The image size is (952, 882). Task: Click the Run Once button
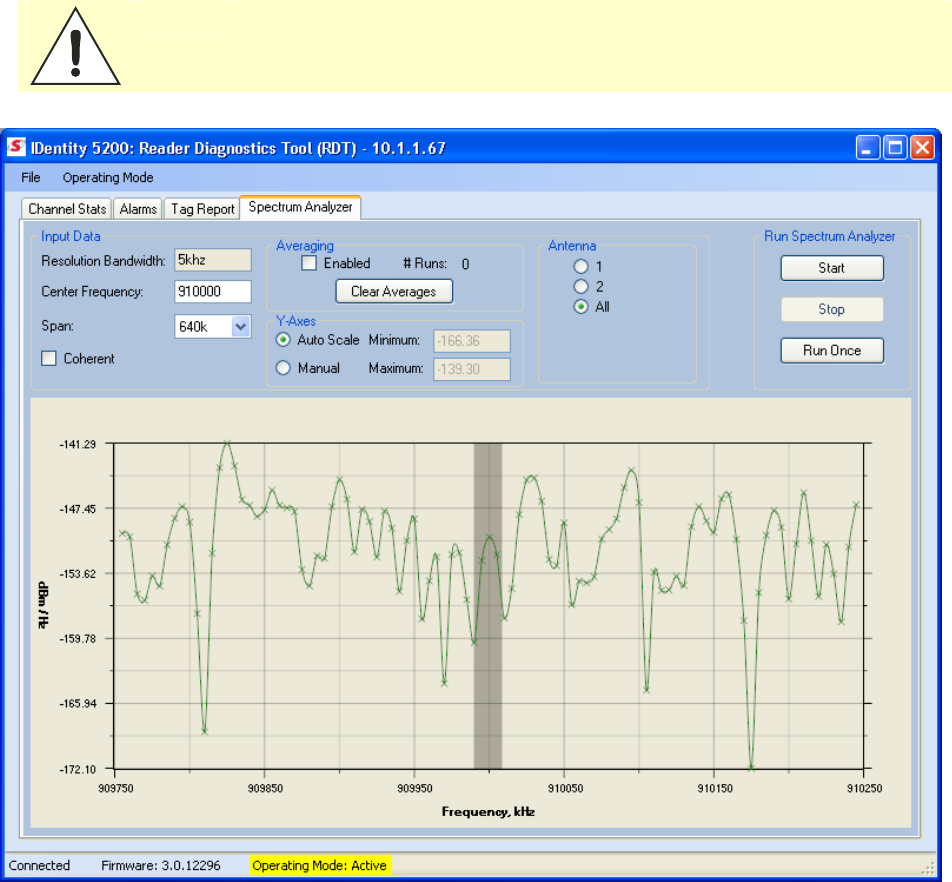(x=832, y=350)
